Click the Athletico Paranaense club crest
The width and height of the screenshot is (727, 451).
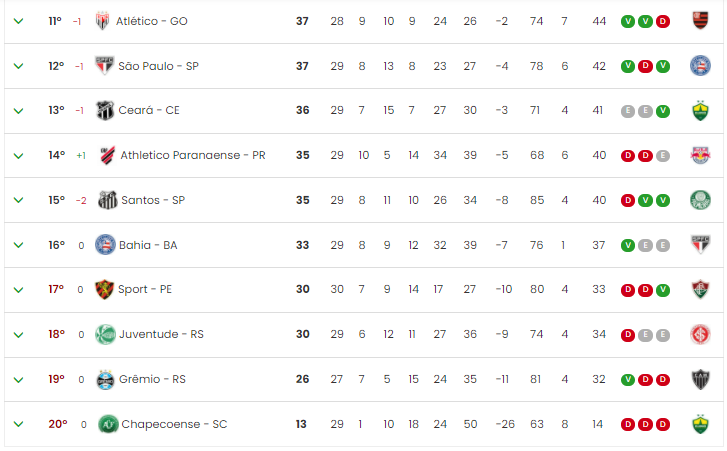click(108, 155)
